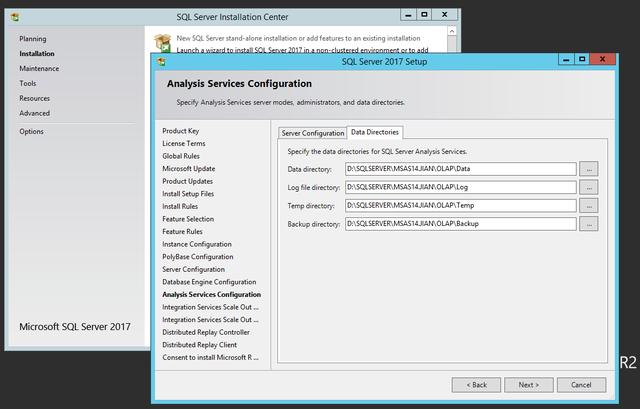This screenshot has height=409, width=640.
Task: Switch to the Server Configuration tab
Action: [313, 133]
